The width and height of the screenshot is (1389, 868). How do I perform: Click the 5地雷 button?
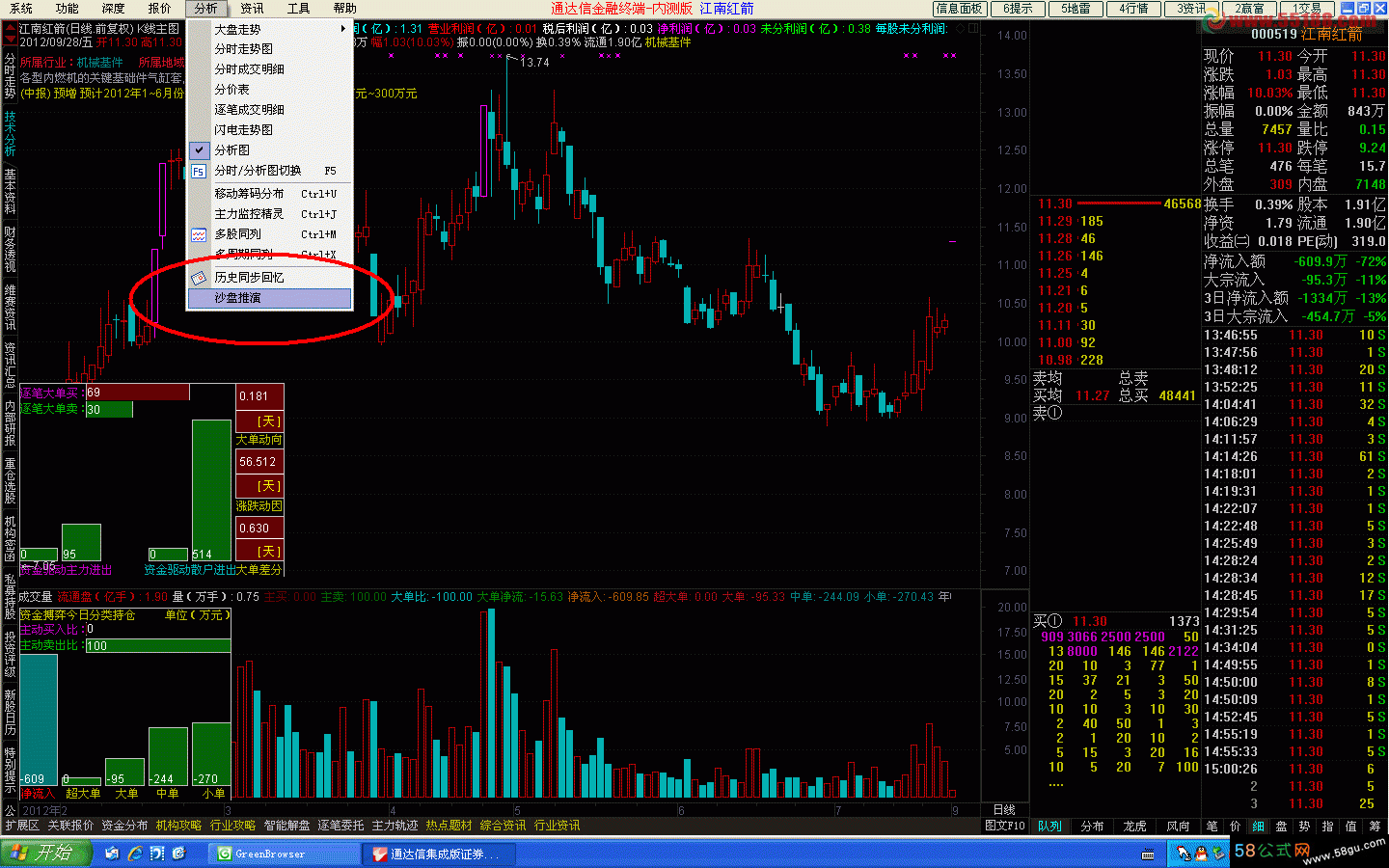click(1076, 9)
